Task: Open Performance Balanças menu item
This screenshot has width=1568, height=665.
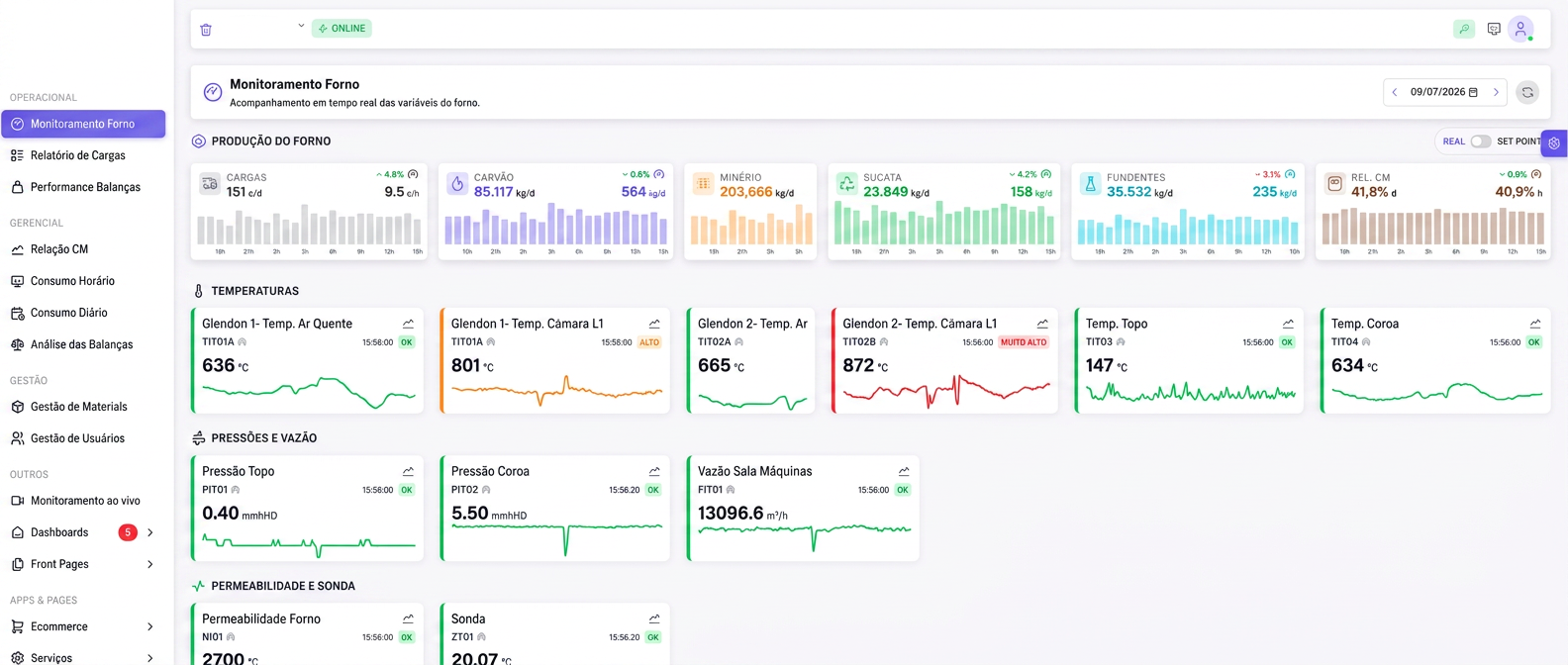Action: tap(83, 187)
